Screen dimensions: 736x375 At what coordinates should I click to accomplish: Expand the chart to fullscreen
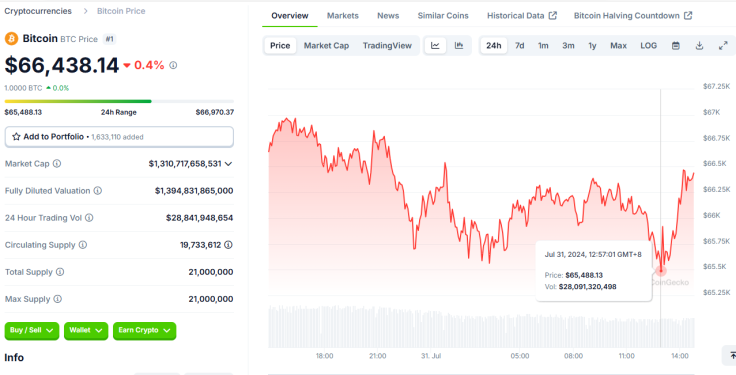[x=723, y=46]
